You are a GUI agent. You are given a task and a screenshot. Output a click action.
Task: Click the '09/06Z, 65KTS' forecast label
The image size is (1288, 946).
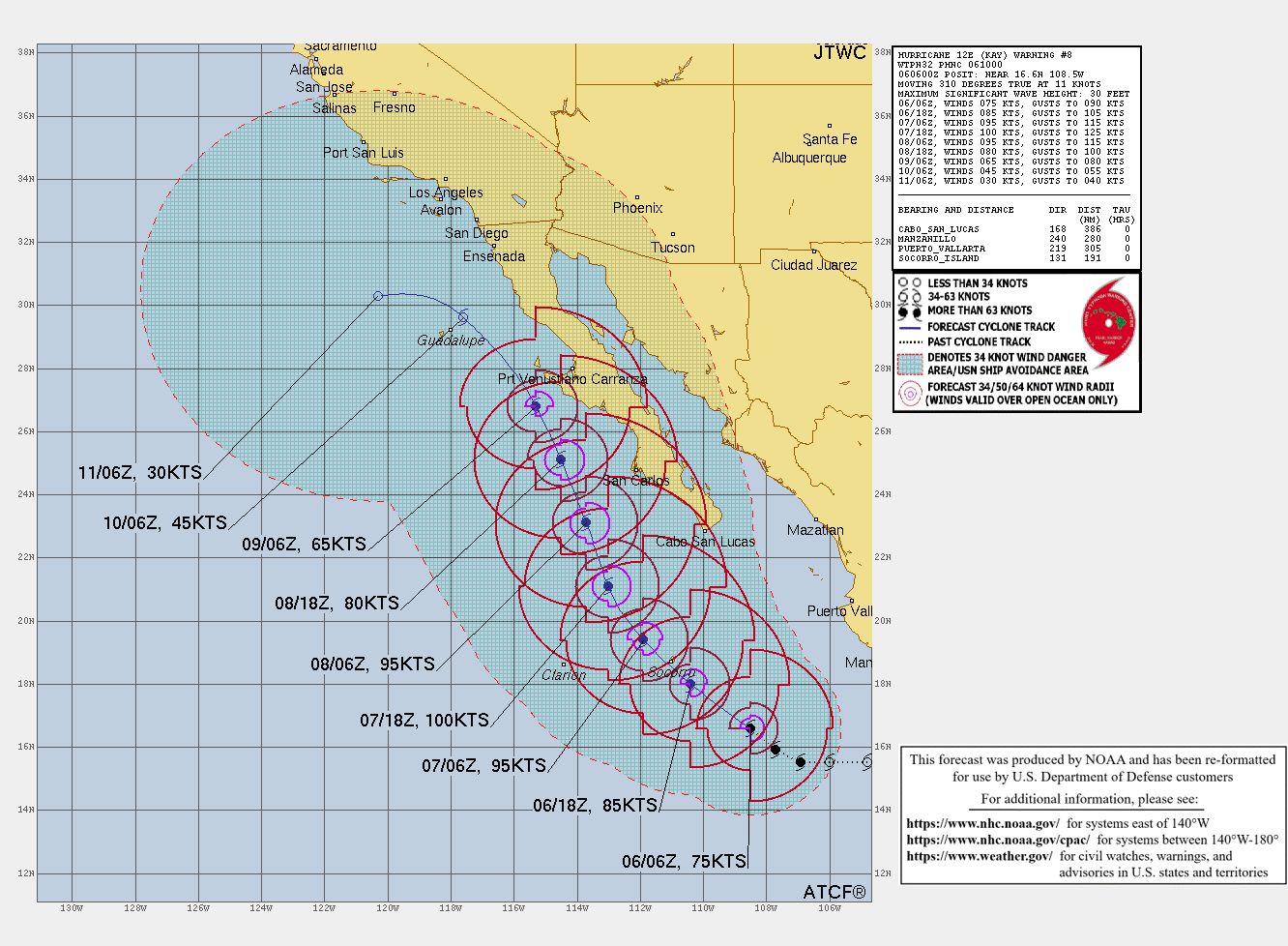click(305, 545)
